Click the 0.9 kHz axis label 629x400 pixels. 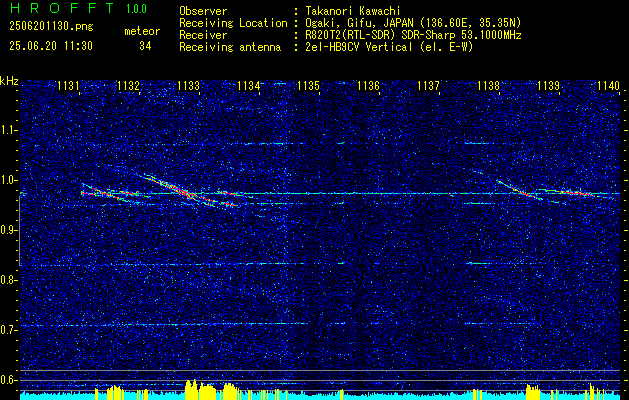tap(9, 230)
